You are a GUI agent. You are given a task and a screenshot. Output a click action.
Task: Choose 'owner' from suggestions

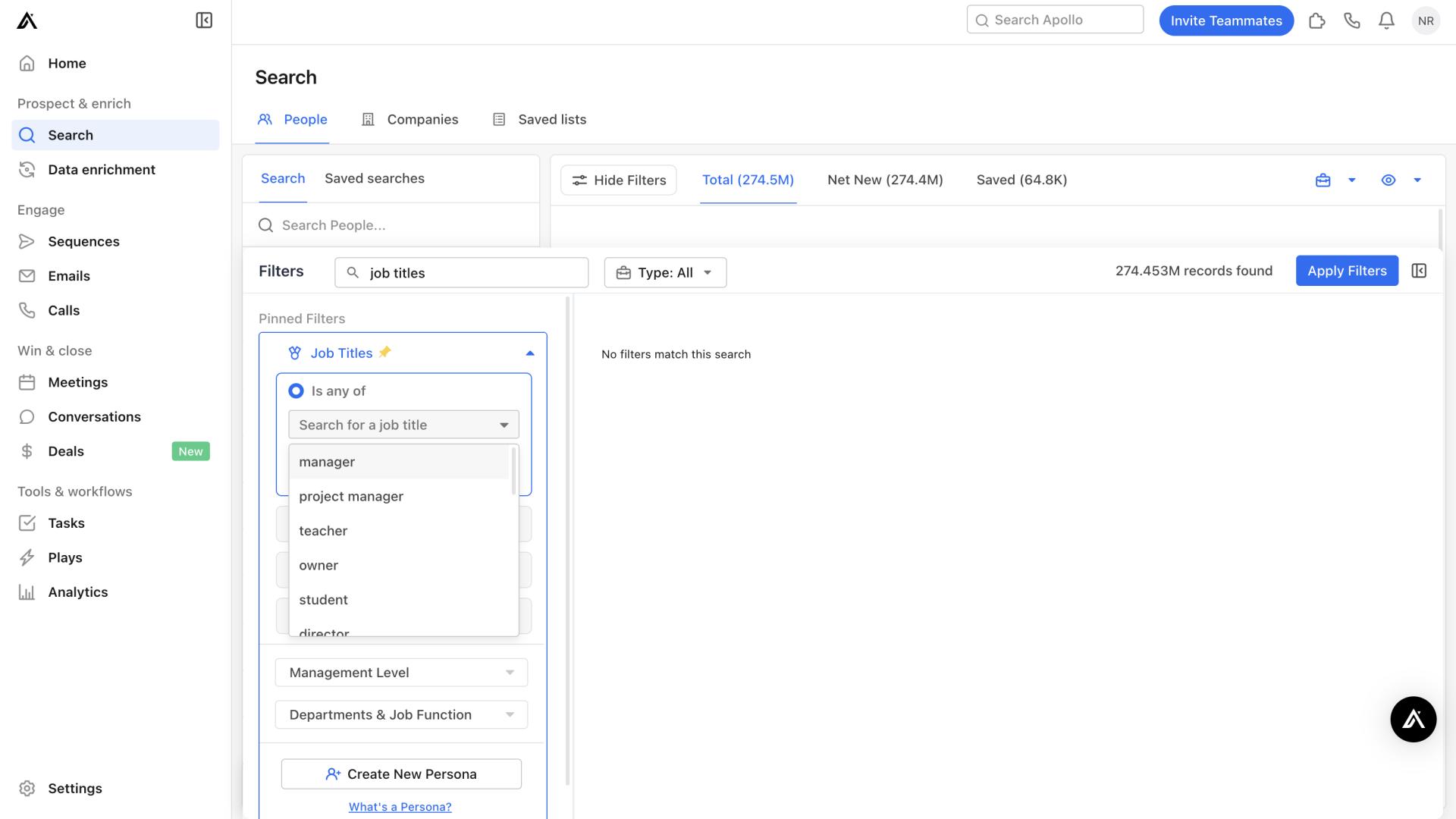[399, 566]
